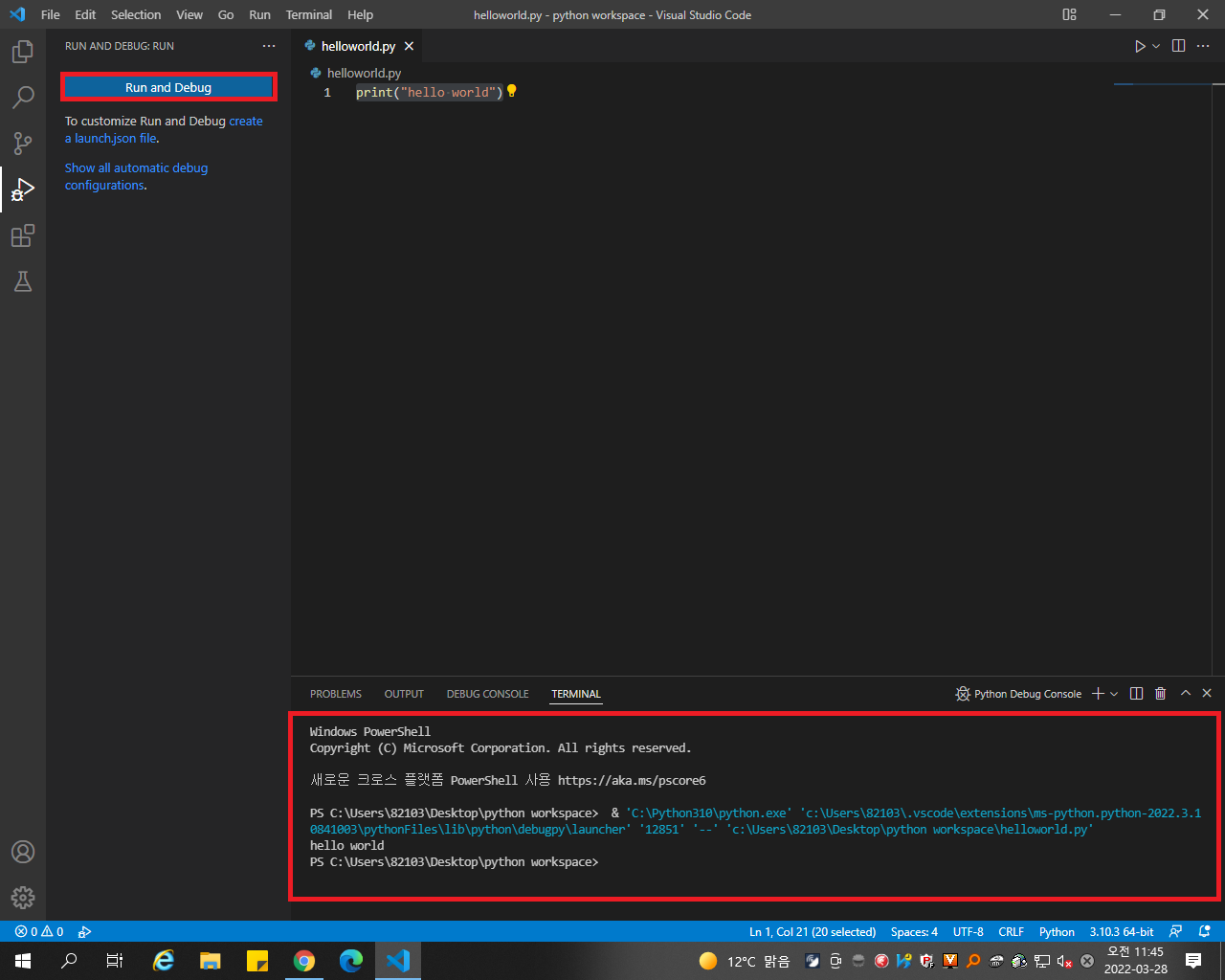1225x980 pixels.
Task: Click the debug status bar icon
Action: click(85, 931)
